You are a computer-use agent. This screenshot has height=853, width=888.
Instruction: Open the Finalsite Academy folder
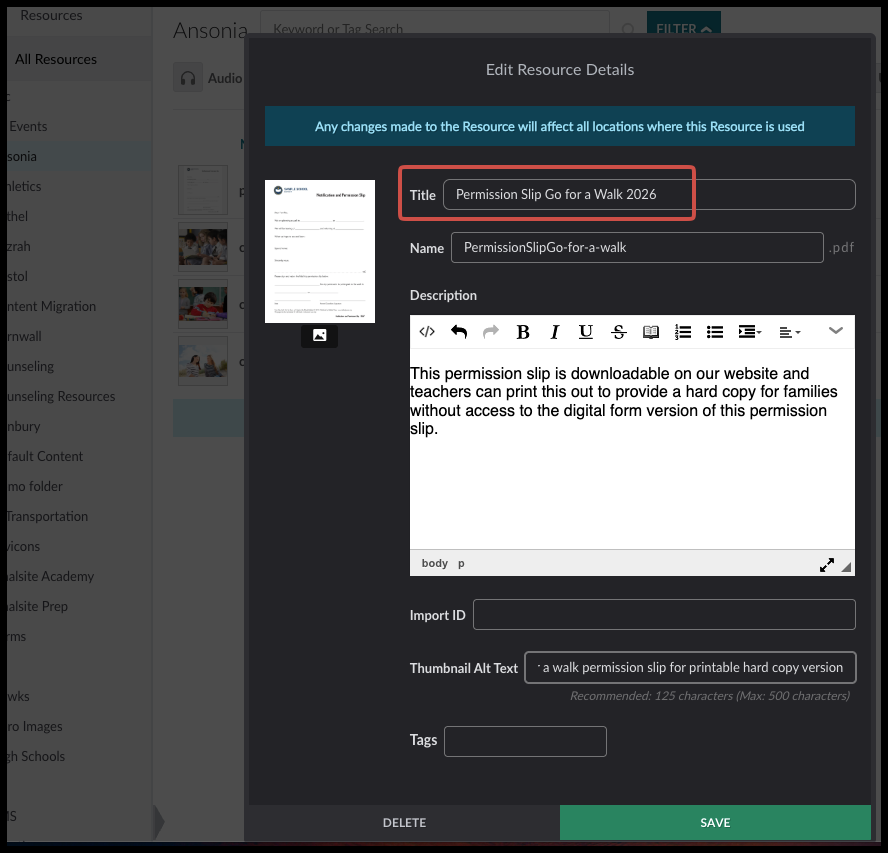pos(50,577)
